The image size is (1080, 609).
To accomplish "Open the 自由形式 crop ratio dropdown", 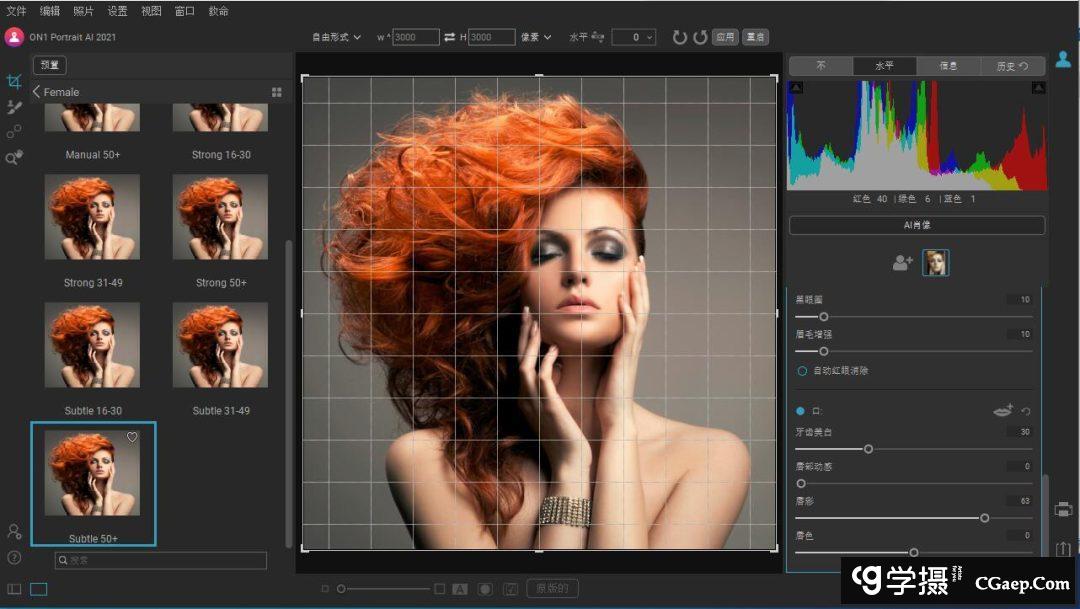I will click(x=336, y=37).
